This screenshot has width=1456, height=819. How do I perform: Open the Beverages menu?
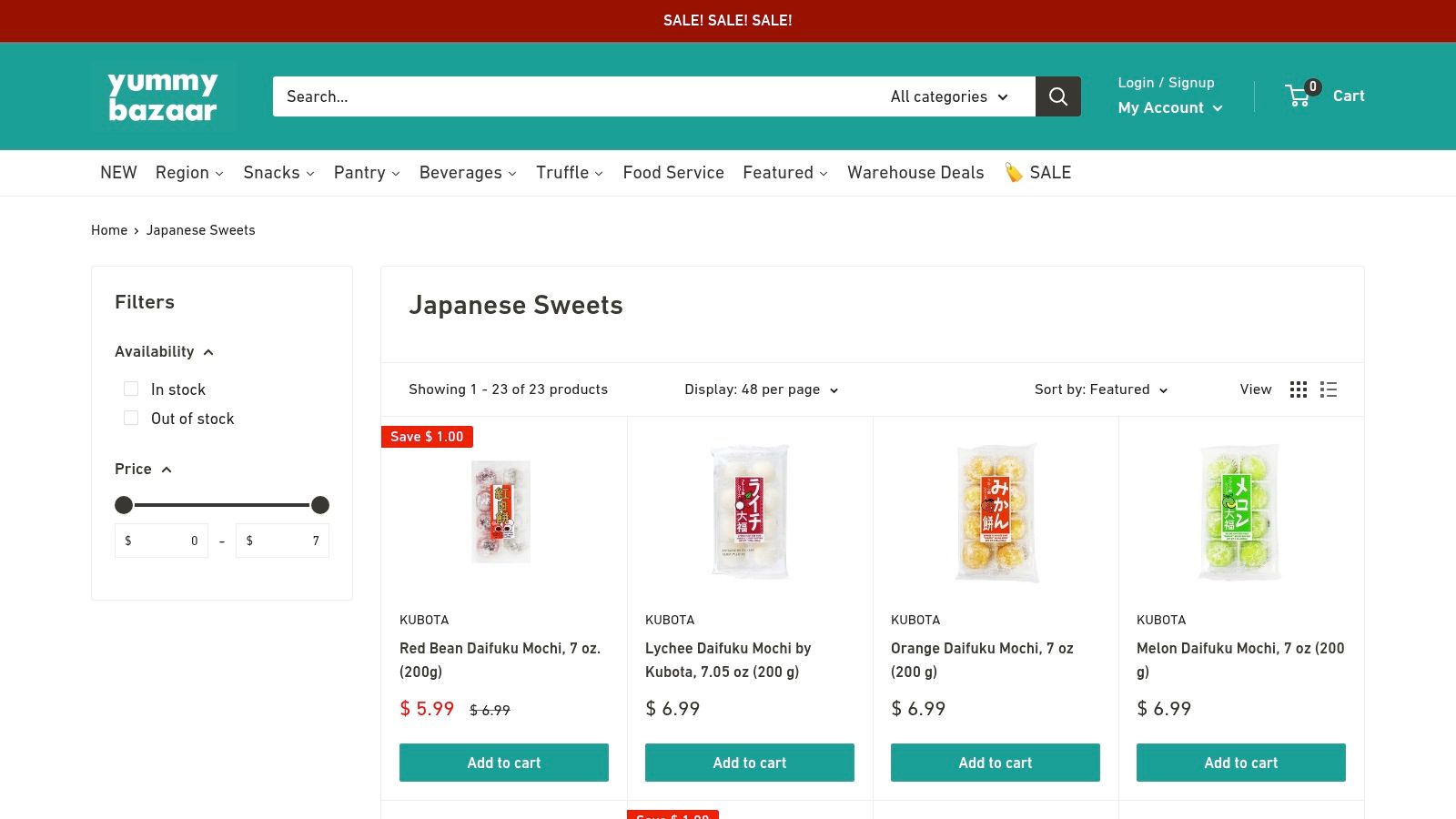468,173
